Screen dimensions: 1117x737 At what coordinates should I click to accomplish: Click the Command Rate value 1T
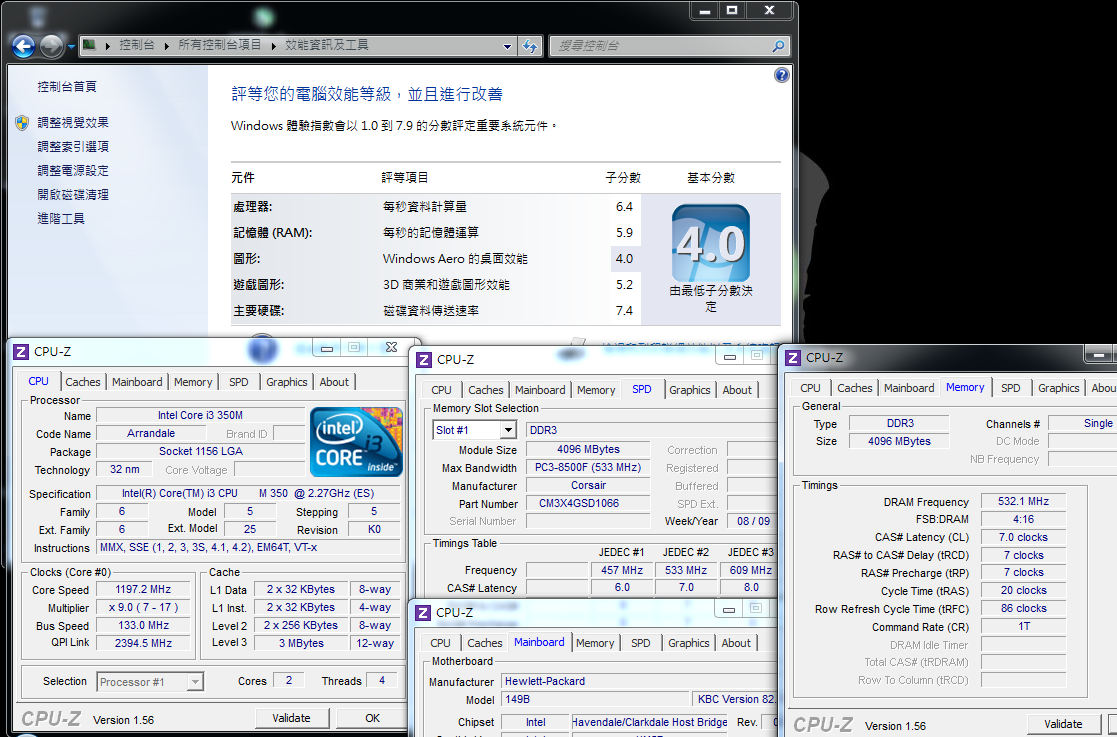click(x=1023, y=627)
